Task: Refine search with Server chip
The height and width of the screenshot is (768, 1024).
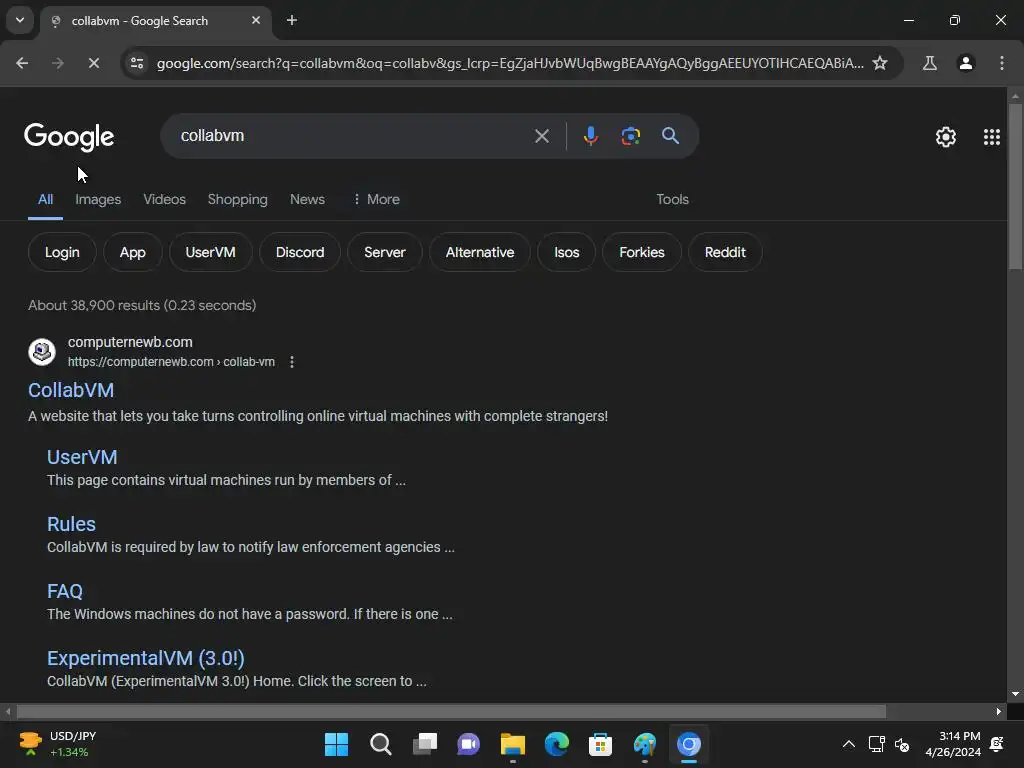Action: (385, 252)
